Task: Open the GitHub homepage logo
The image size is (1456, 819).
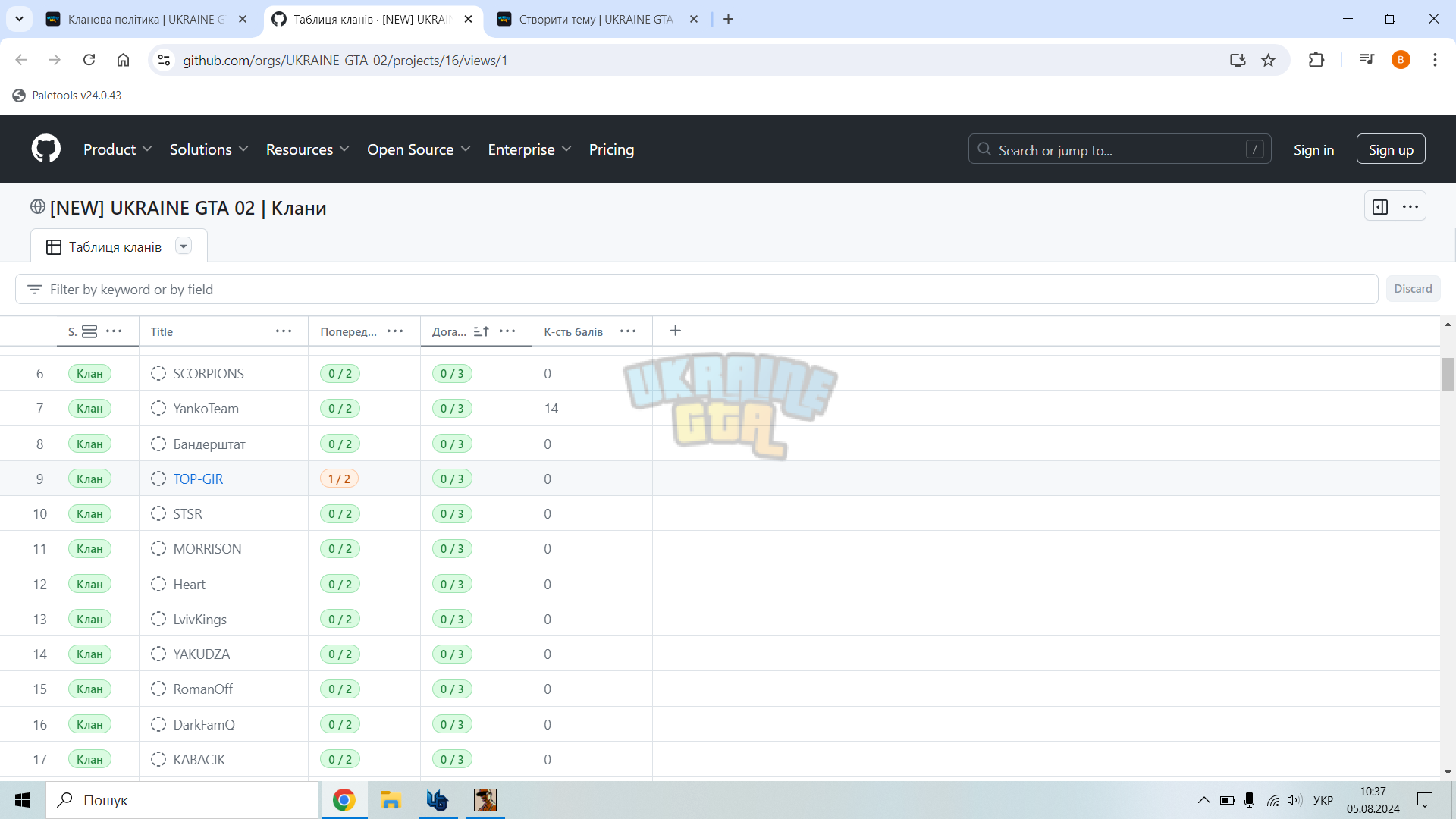Action: tap(46, 149)
